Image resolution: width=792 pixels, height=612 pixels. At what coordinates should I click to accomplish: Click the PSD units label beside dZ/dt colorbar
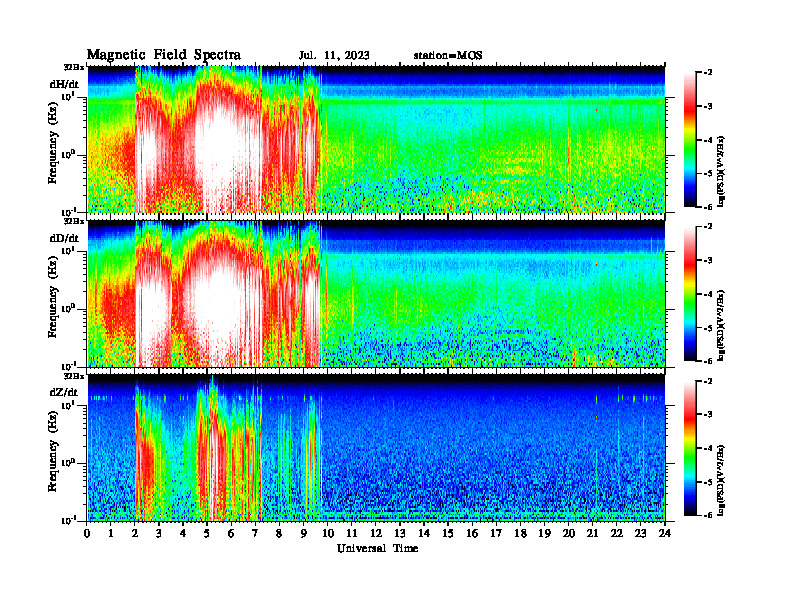point(722,480)
